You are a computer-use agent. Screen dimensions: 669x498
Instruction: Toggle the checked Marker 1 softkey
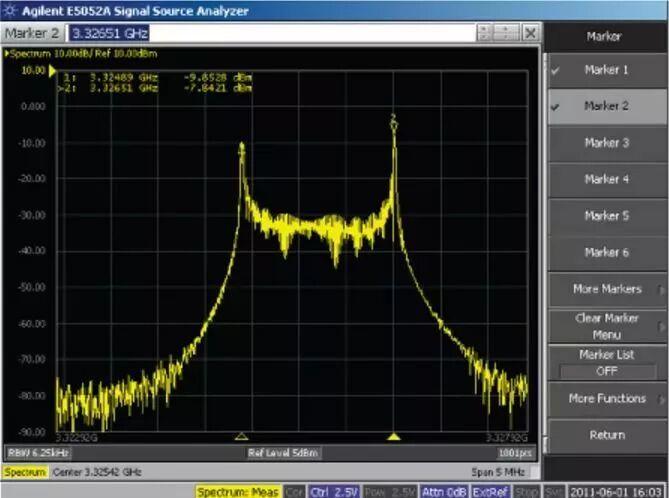(x=607, y=70)
